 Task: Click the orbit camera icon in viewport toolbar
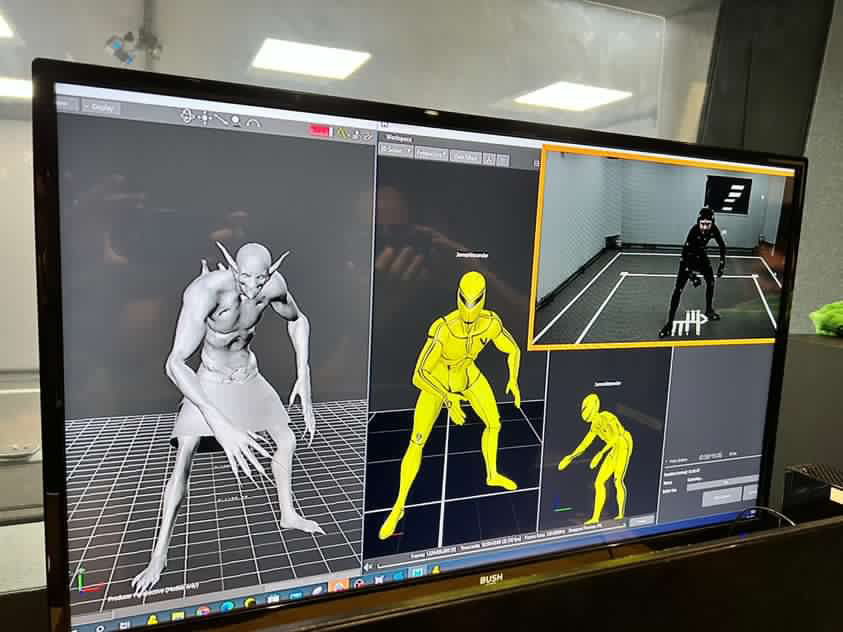tap(186, 116)
